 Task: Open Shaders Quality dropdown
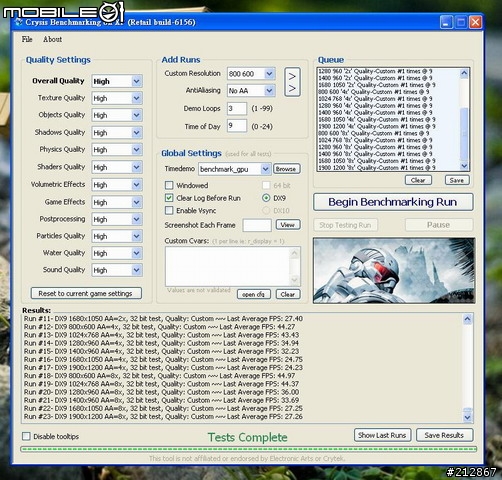[136, 167]
